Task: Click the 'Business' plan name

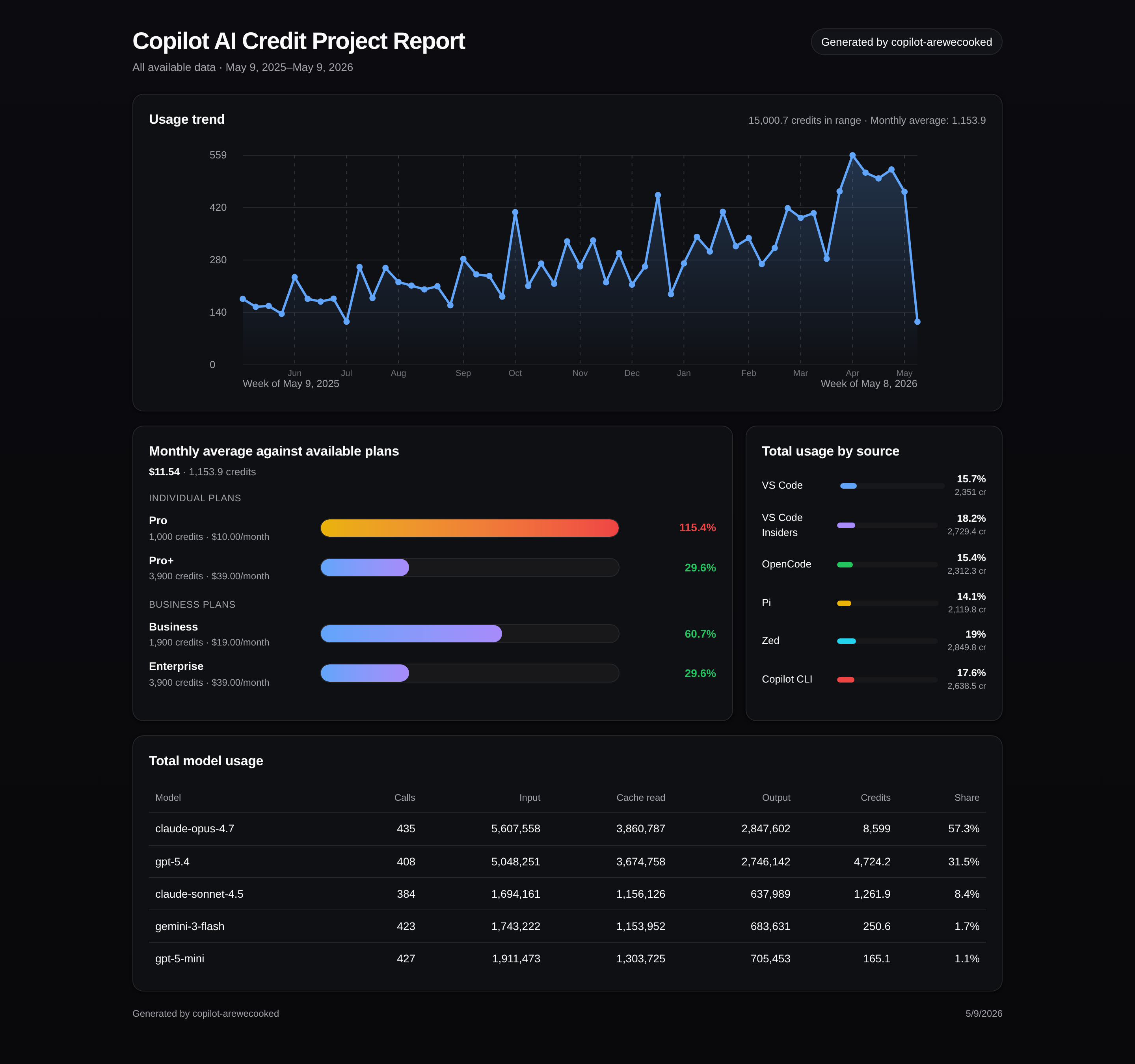Action: coord(173,627)
